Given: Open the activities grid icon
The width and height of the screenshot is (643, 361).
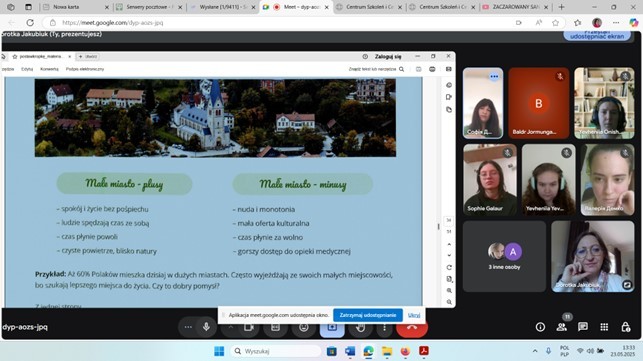Looking at the screenshot, I should click(604, 327).
